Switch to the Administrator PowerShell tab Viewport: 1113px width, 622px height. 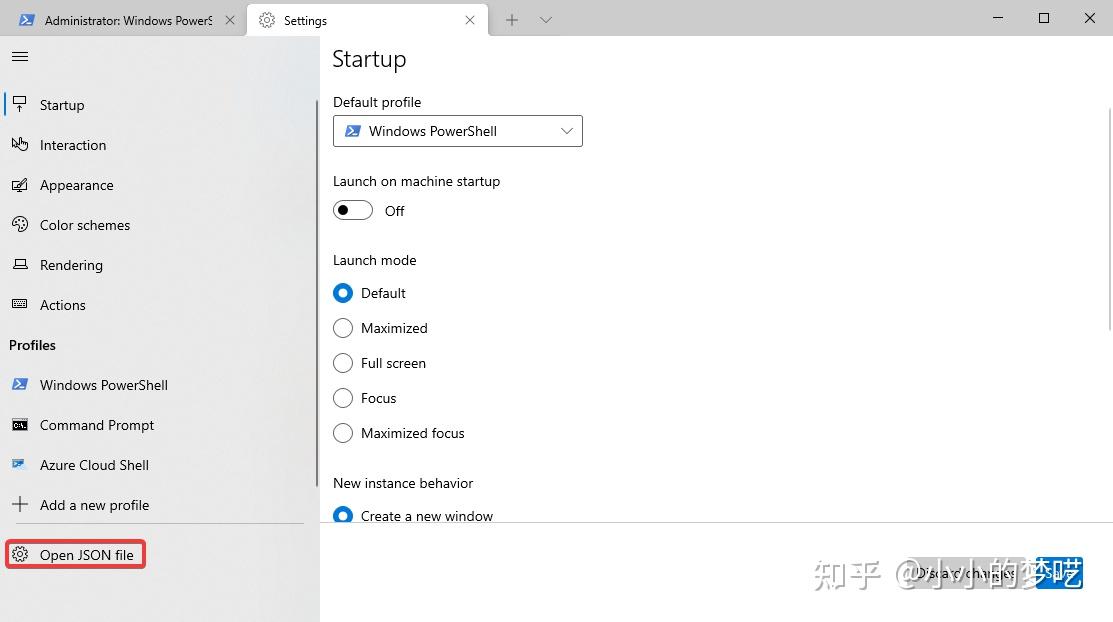[120, 19]
